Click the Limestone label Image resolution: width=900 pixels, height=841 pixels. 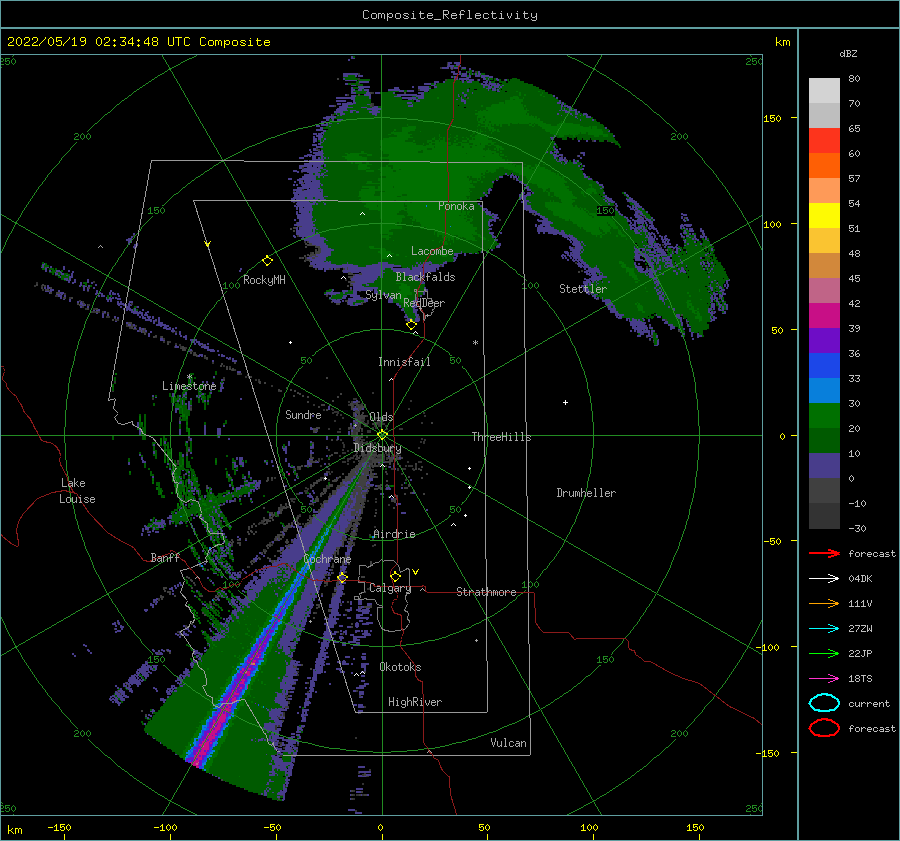pos(189,386)
